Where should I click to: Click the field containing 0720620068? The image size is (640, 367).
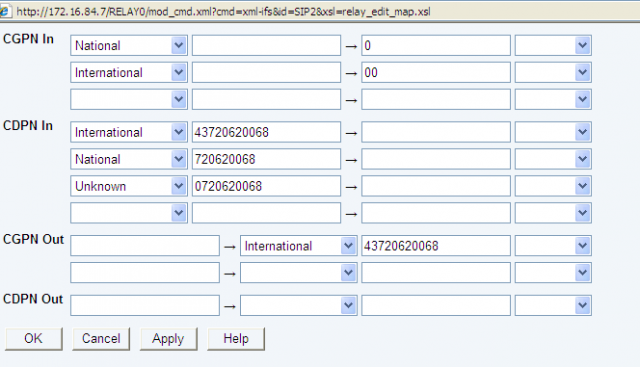tap(266, 186)
